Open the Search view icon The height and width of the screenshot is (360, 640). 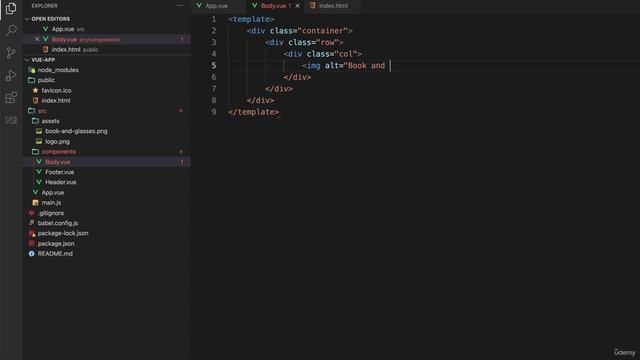[x=11, y=30]
